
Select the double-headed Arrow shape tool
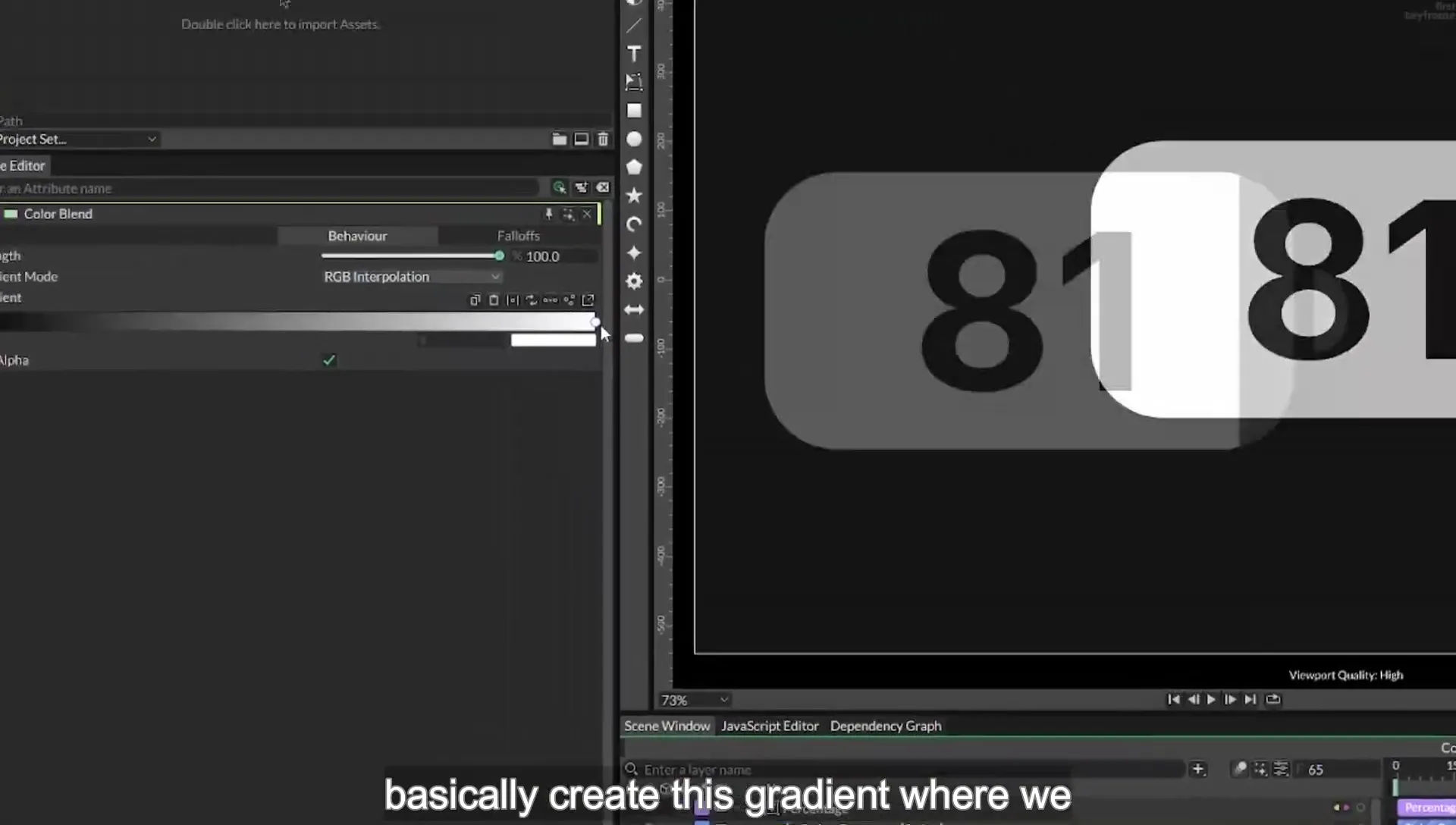(x=634, y=309)
